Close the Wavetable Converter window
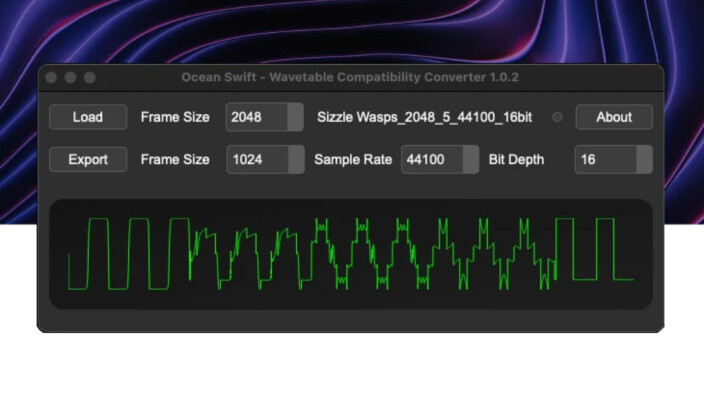 click(x=51, y=78)
